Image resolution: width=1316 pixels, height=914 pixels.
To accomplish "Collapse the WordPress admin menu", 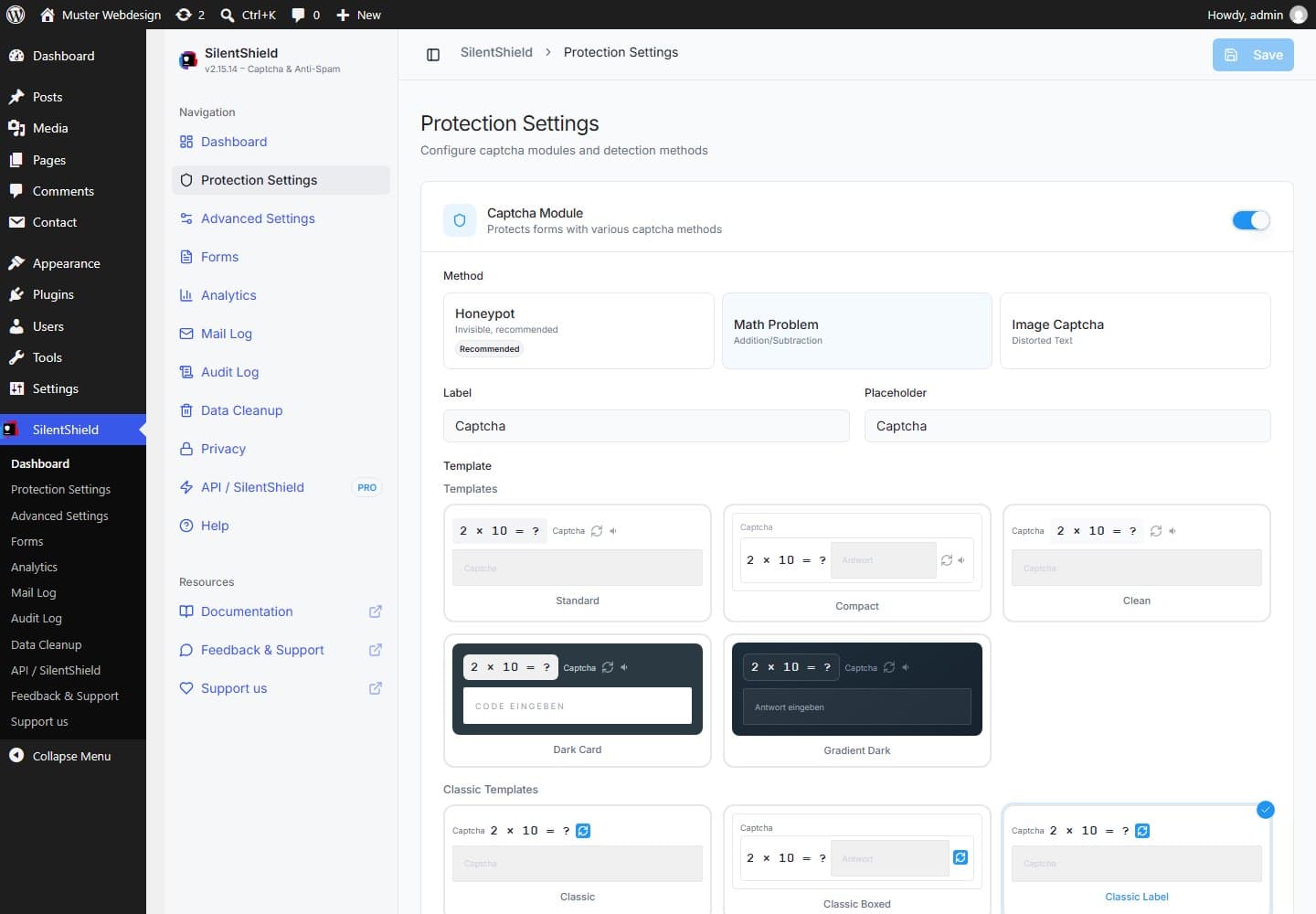I will 73,756.
